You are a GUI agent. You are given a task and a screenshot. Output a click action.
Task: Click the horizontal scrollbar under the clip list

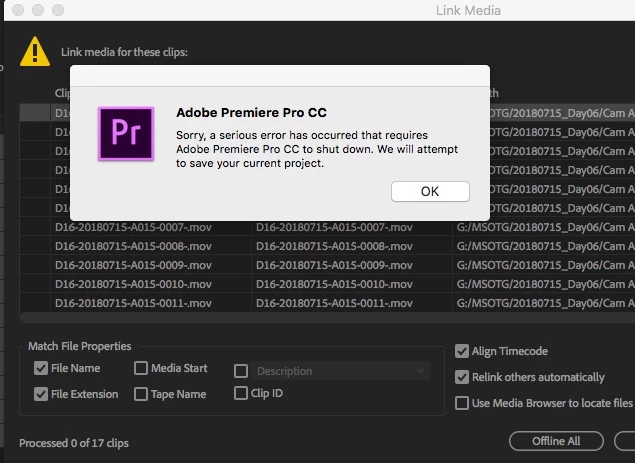(x=327, y=317)
